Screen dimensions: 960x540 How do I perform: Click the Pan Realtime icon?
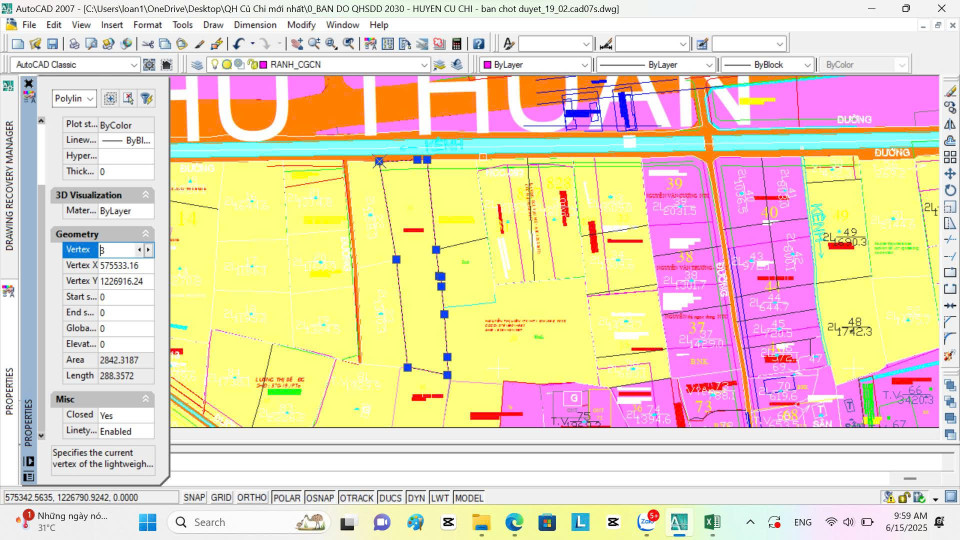297,44
